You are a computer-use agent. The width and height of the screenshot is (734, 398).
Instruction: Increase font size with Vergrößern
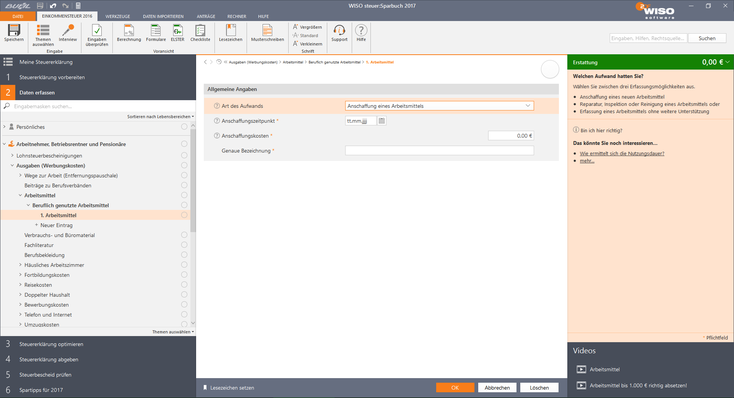coord(307,27)
